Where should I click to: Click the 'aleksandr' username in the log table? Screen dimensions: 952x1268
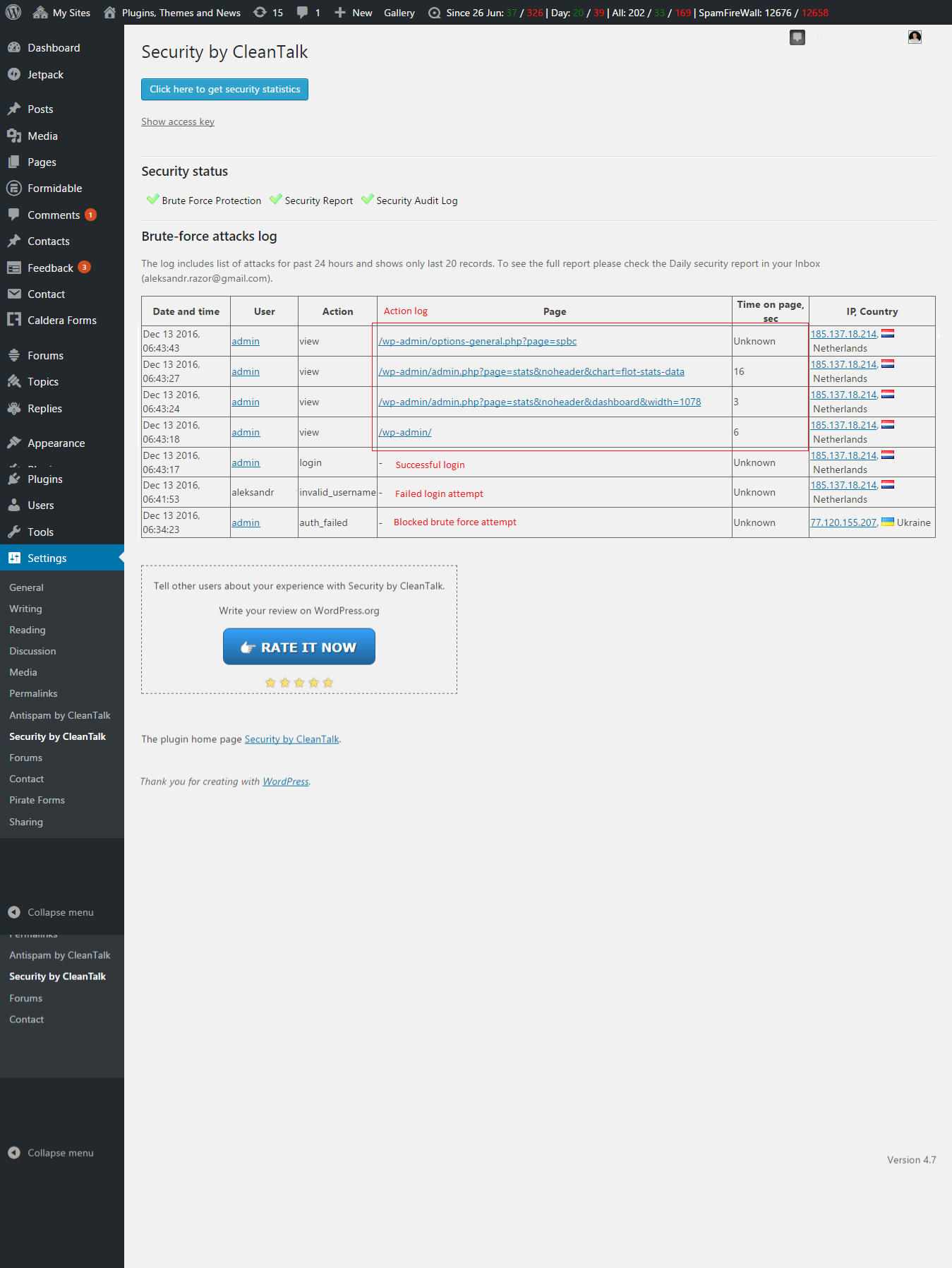click(253, 492)
